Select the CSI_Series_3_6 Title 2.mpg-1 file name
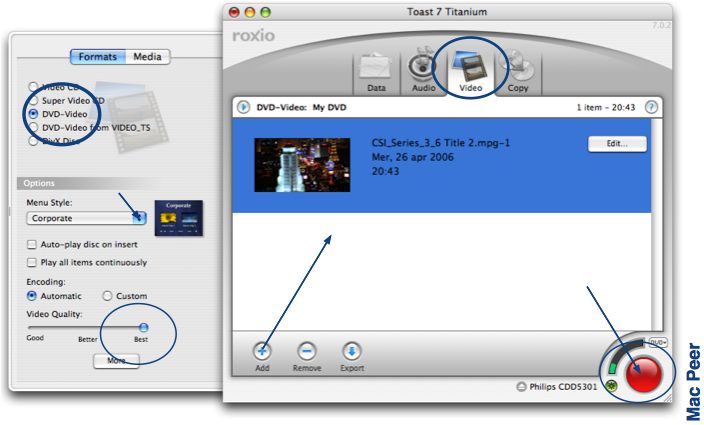 point(440,143)
